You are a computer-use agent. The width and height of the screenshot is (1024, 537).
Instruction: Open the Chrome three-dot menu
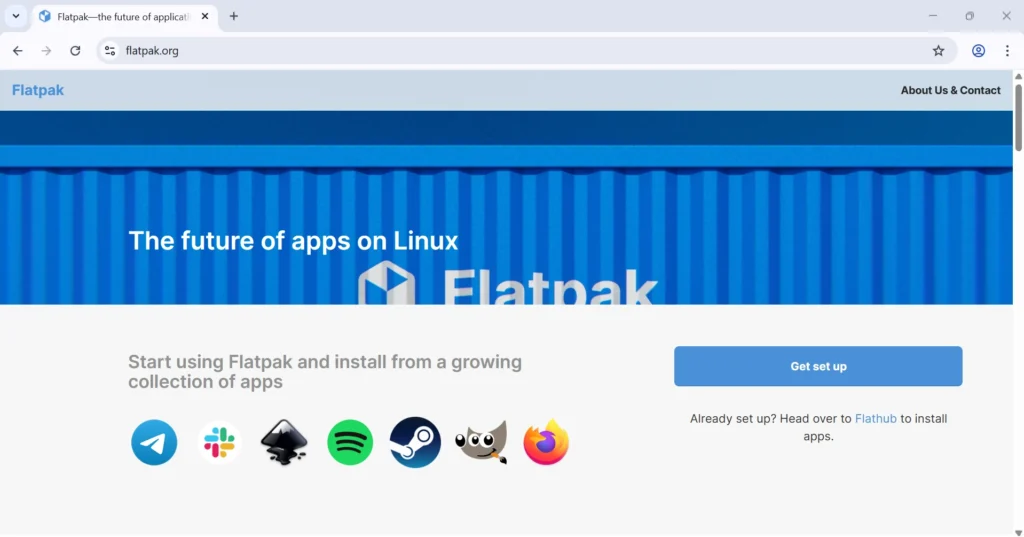click(1007, 51)
